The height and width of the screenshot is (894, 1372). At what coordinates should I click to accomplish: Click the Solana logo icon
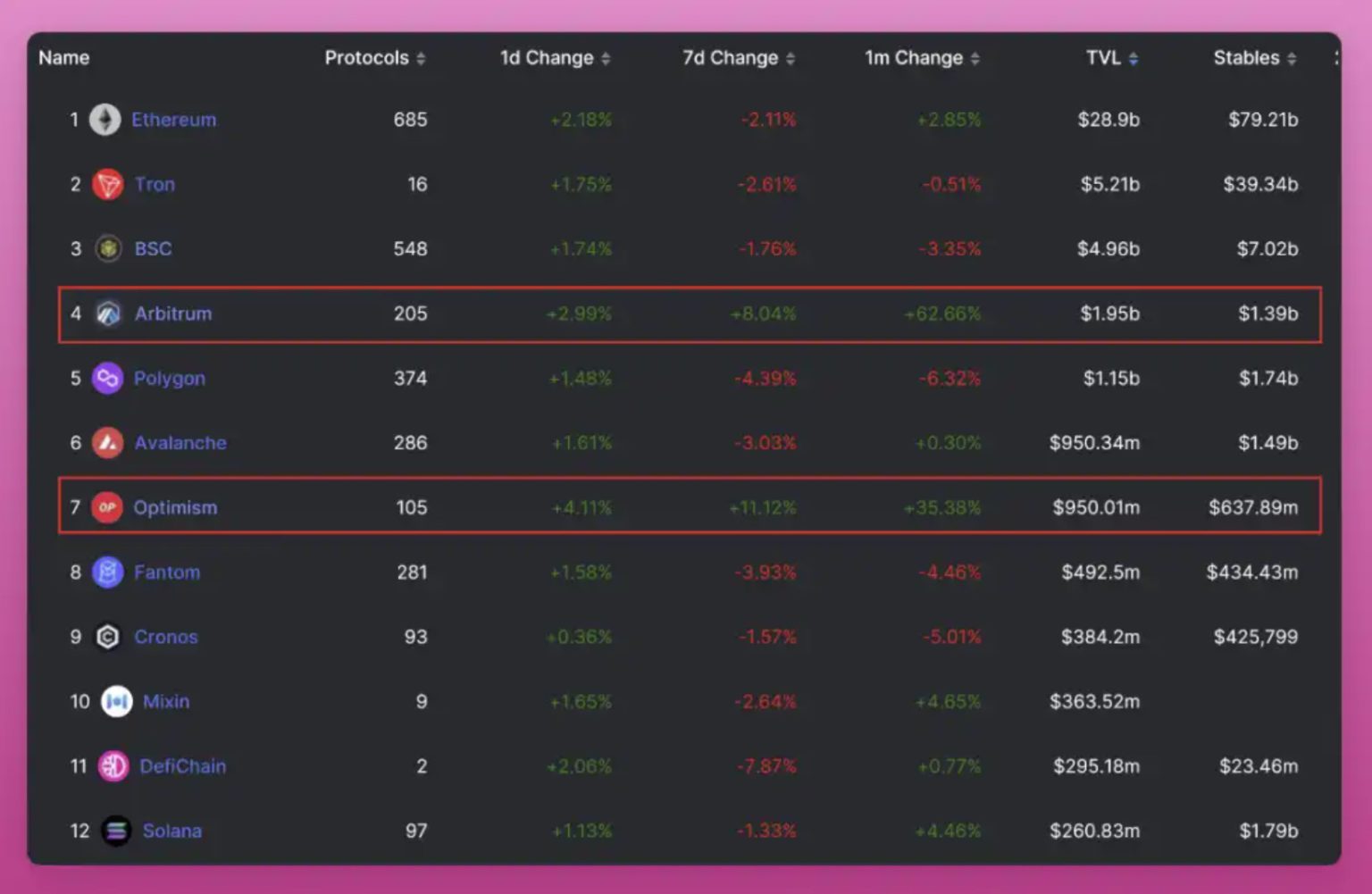(115, 830)
